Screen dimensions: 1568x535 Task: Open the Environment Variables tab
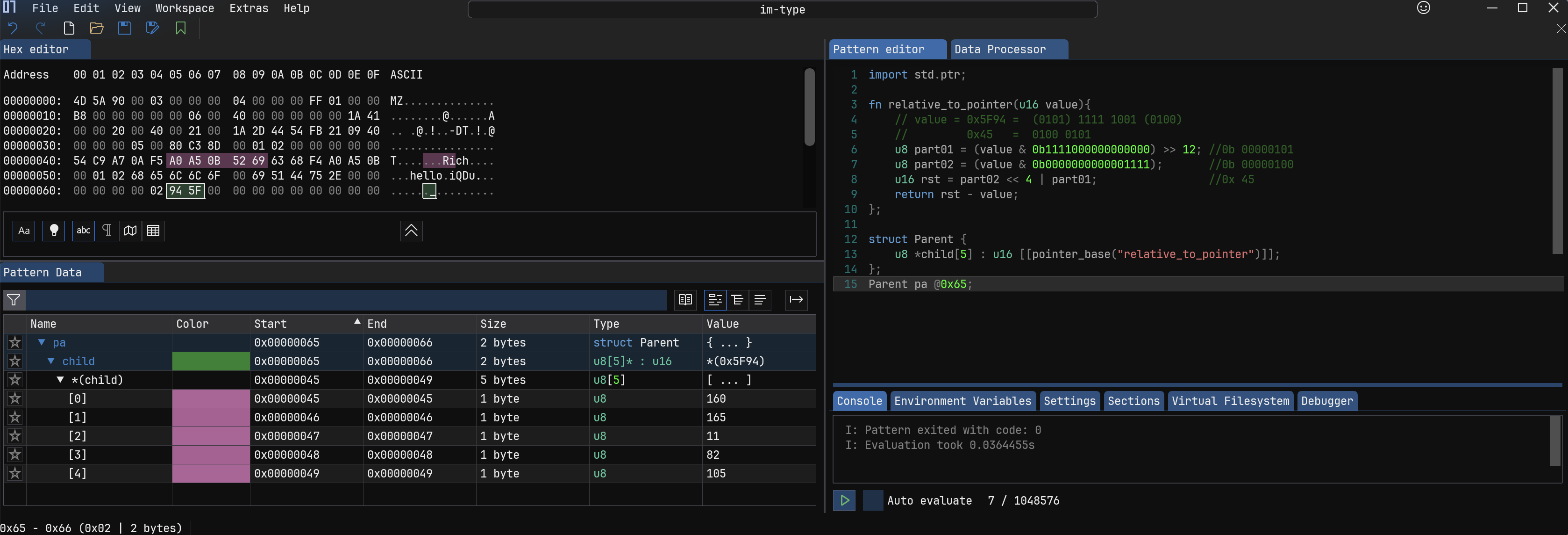click(962, 401)
